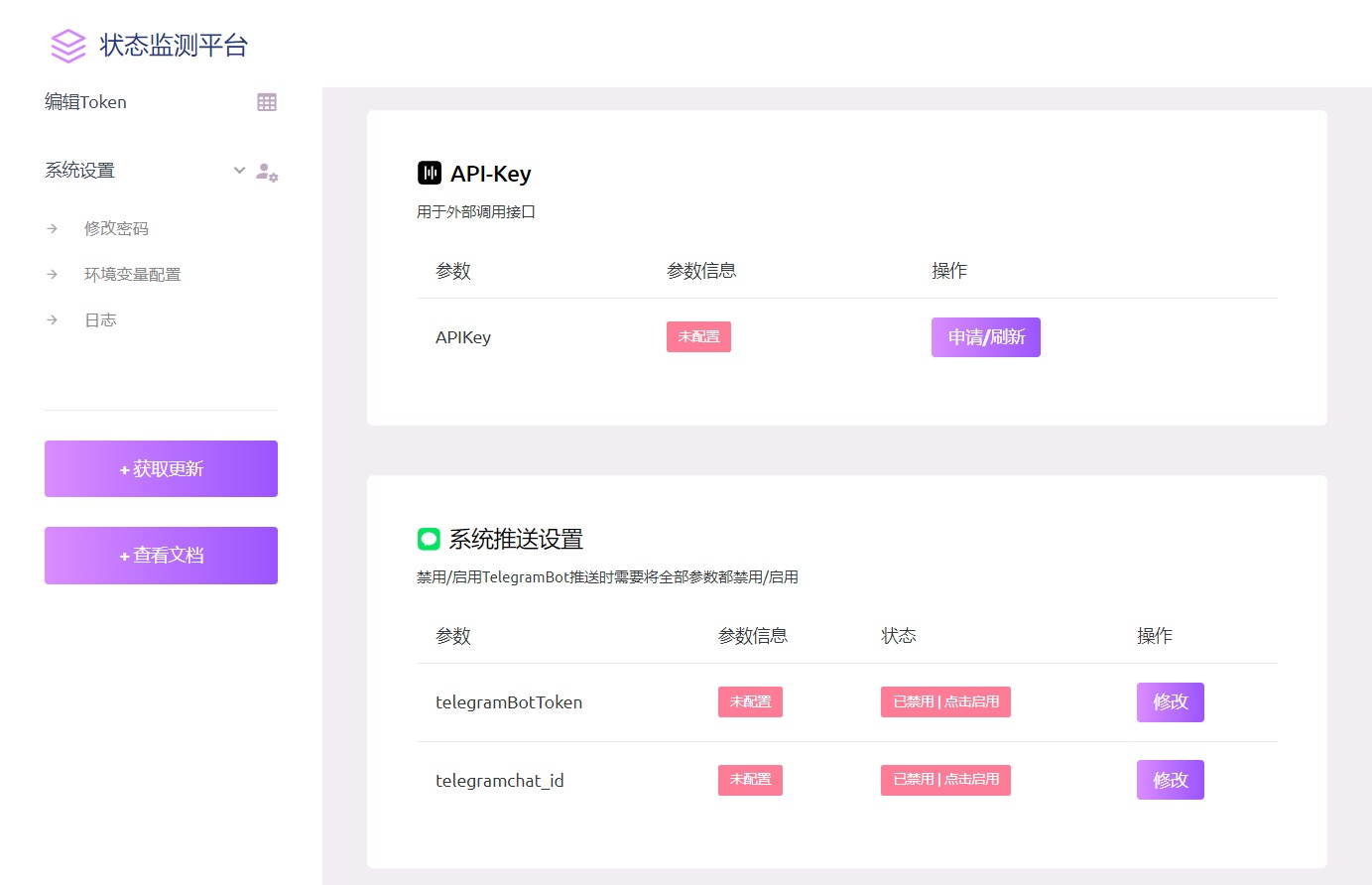
Task: Click the black API-Key badge icon
Action: [429, 172]
